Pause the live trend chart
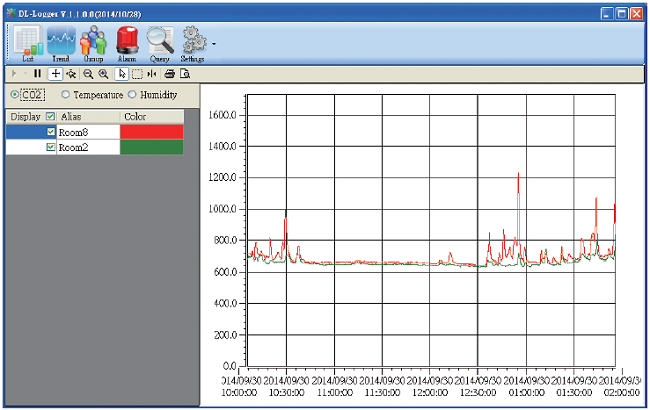Image resolution: width=650 pixels, height=410 pixels. tap(38, 74)
